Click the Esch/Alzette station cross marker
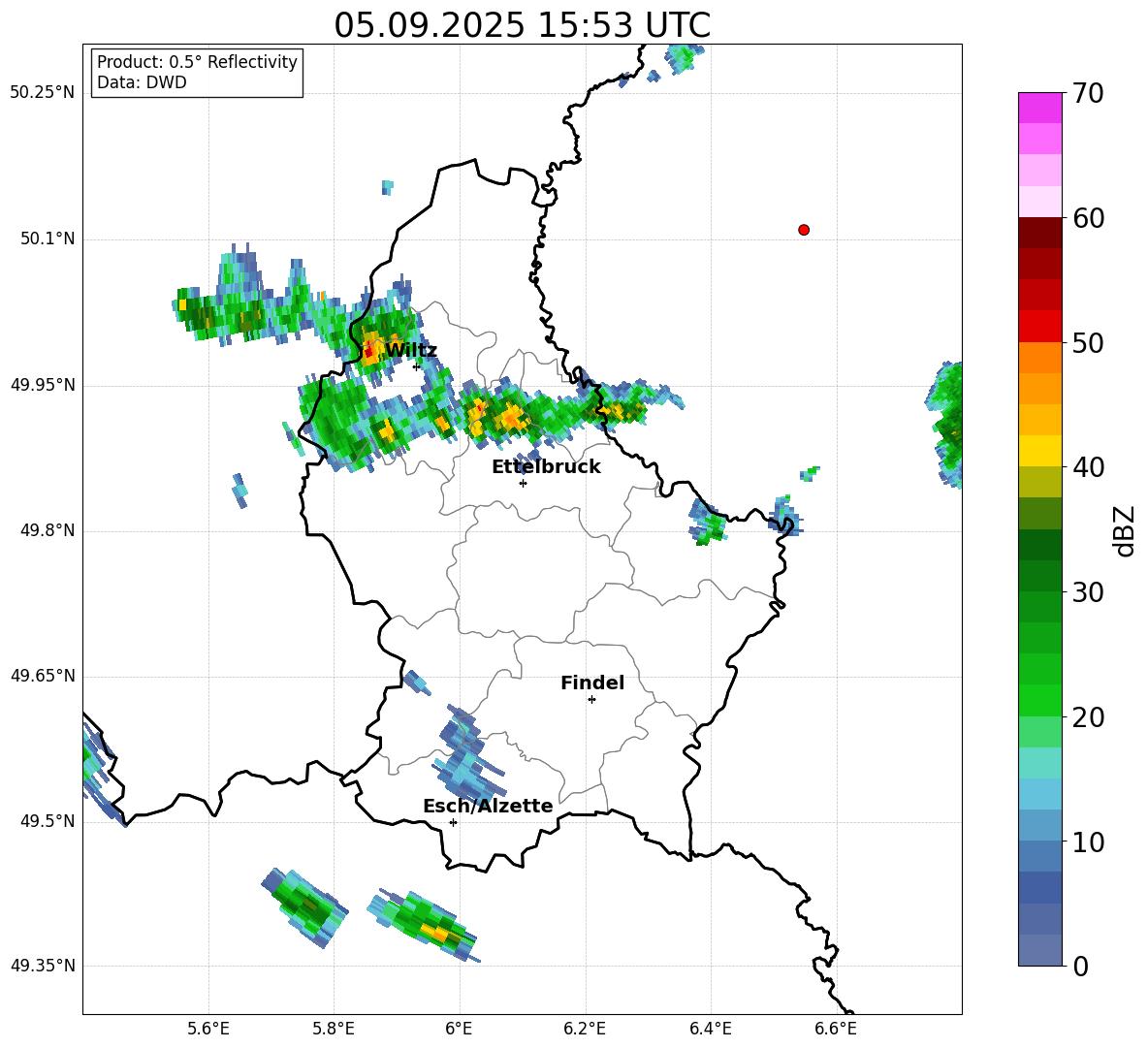The width and height of the screenshot is (1148, 1048). 453,822
